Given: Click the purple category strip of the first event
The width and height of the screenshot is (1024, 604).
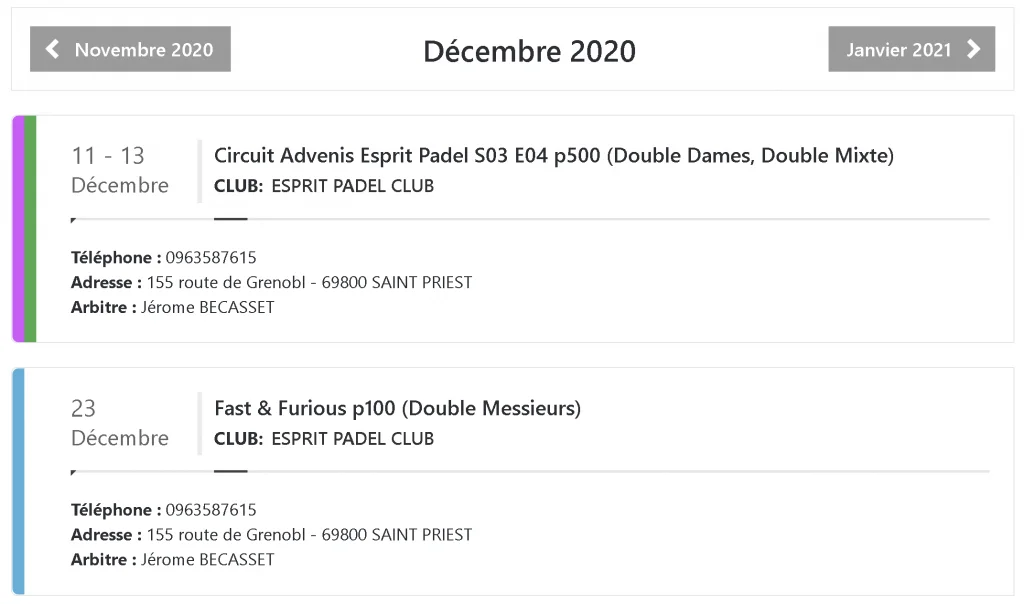Looking at the screenshot, I should (x=17, y=229).
